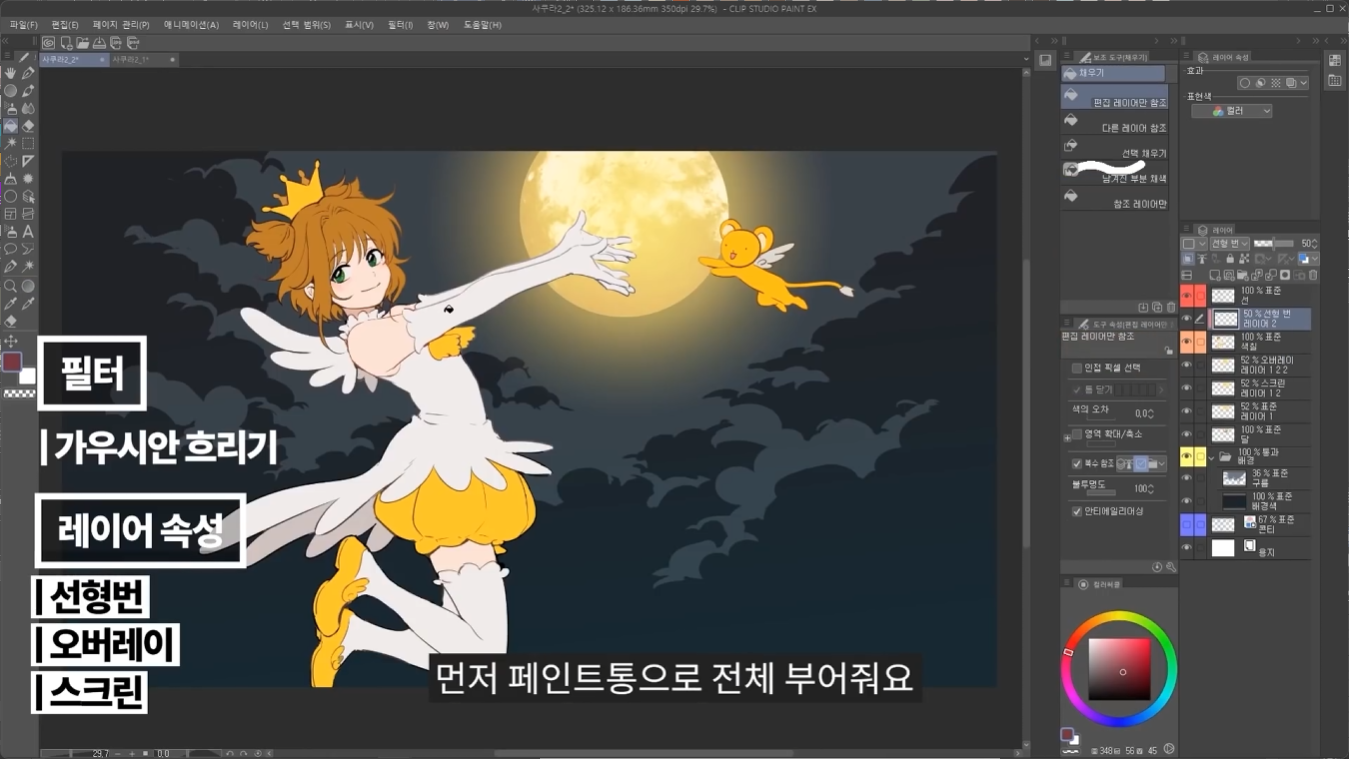This screenshot has width=1349, height=759.
Task: Open 필터(I) menu
Action: pos(400,25)
